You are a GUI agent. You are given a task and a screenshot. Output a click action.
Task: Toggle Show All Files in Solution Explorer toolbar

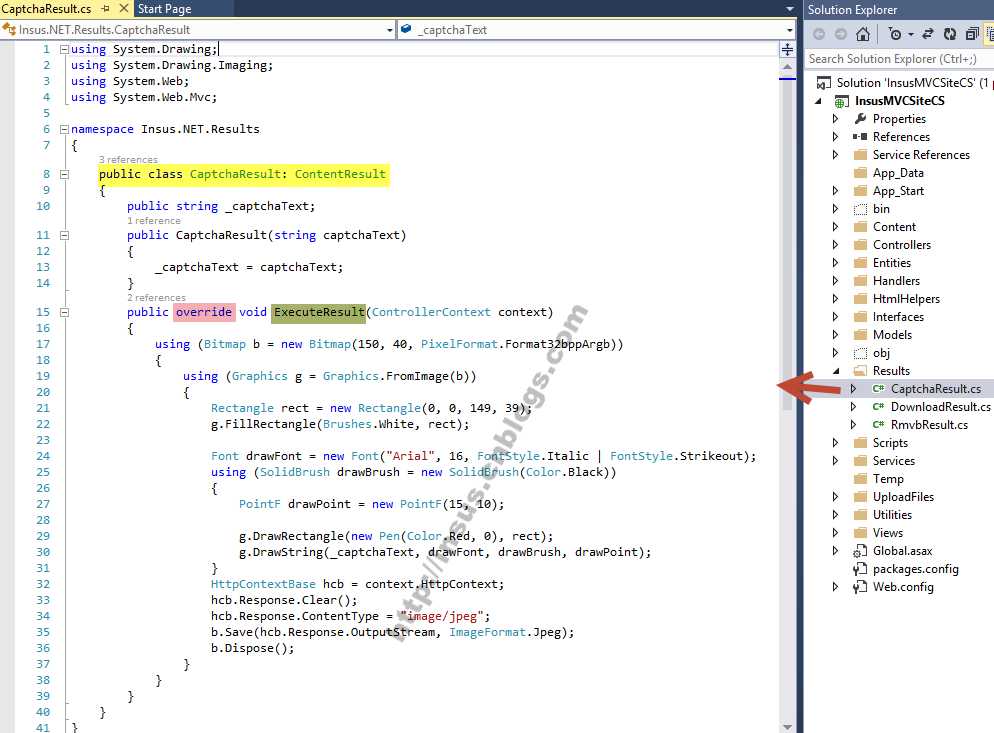point(990,34)
